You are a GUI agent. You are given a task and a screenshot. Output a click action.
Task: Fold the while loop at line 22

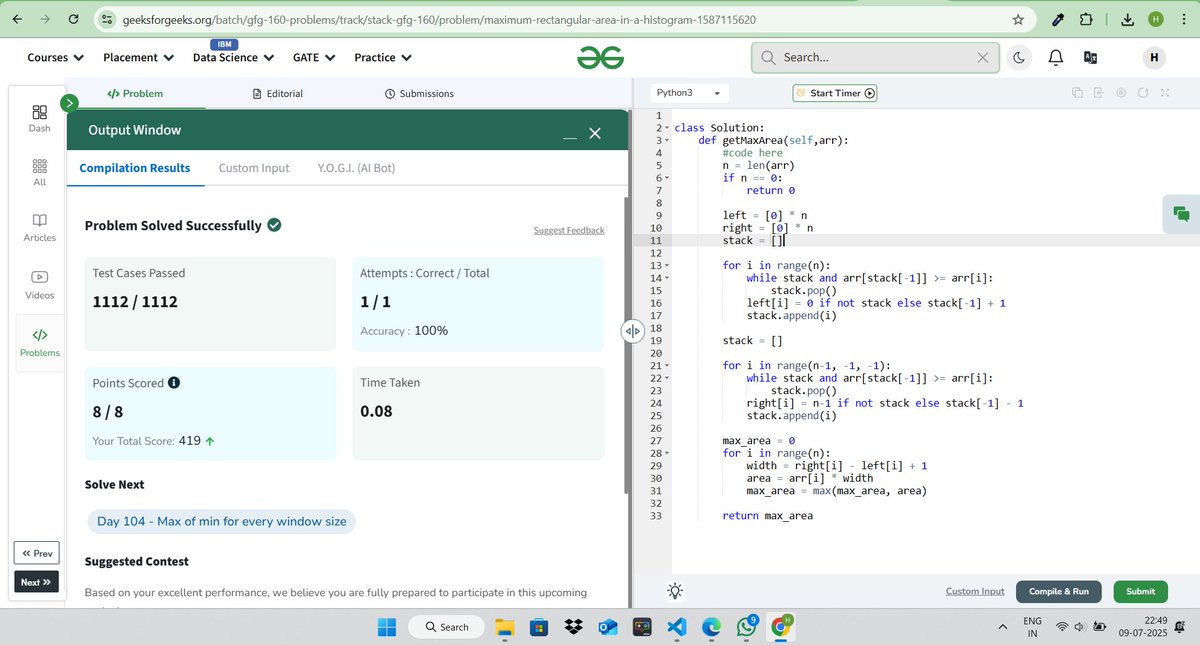[x=667, y=379]
